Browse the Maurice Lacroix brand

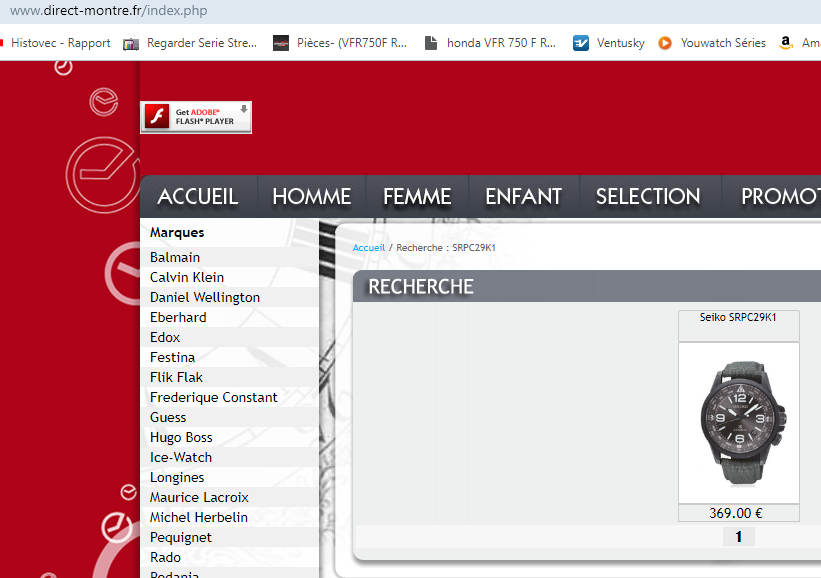[199, 497]
